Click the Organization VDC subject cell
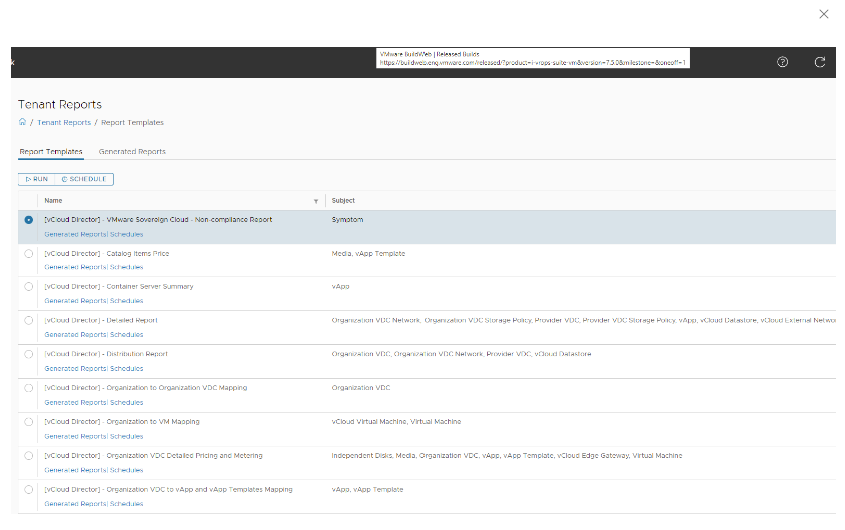845x530 pixels. pyautogui.click(x=361, y=388)
